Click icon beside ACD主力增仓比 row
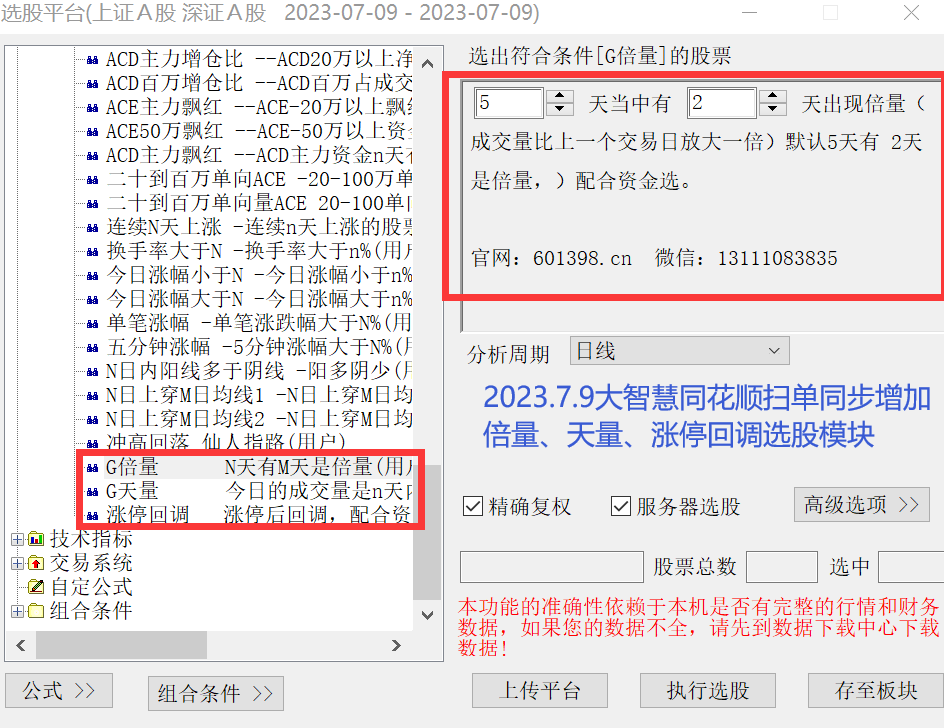 (x=93, y=60)
